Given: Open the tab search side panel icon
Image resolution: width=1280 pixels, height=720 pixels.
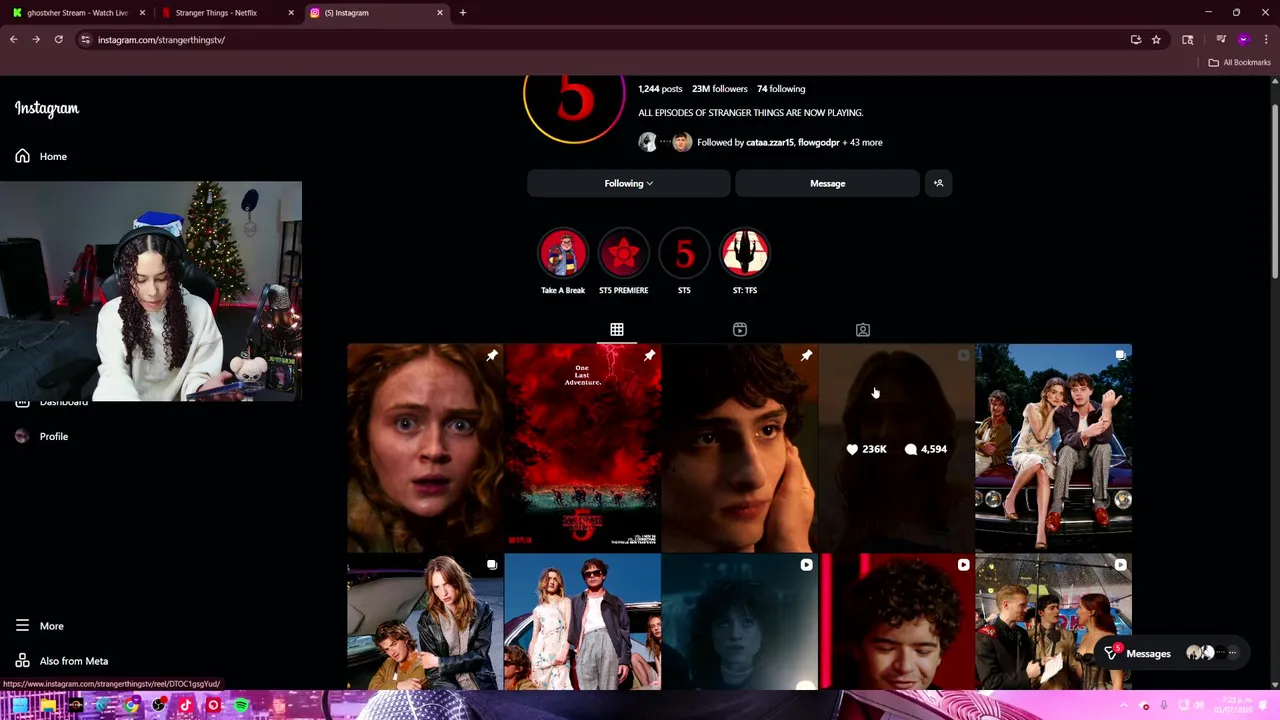Looking at the screenshot, I should 1188,40.
